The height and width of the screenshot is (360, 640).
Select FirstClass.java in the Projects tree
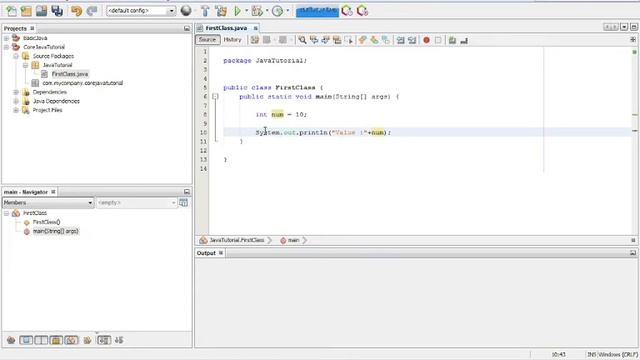click(x=70, y=74)
